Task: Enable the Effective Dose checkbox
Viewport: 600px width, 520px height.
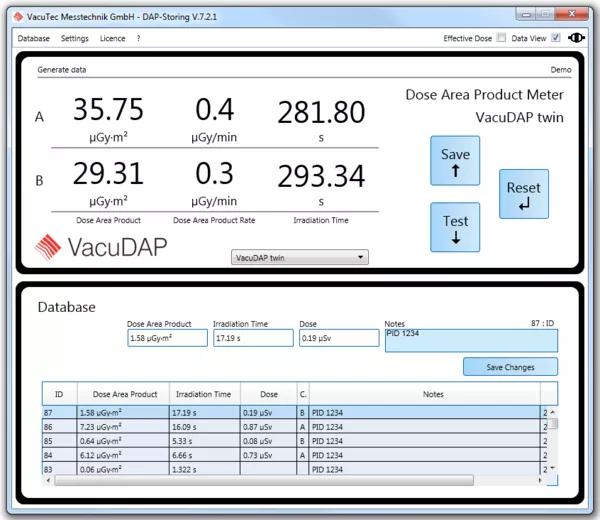Action: (x=501, y=37)
